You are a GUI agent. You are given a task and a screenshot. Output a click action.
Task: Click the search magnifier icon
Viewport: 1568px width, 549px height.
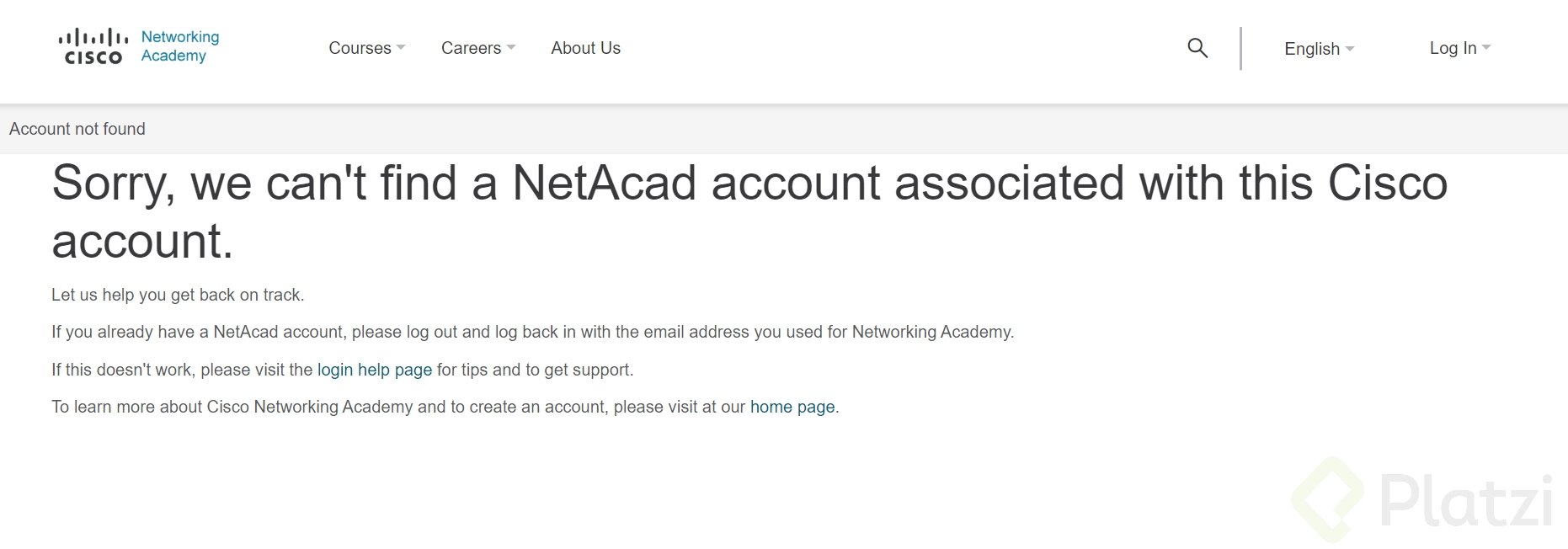(1197, 48)
